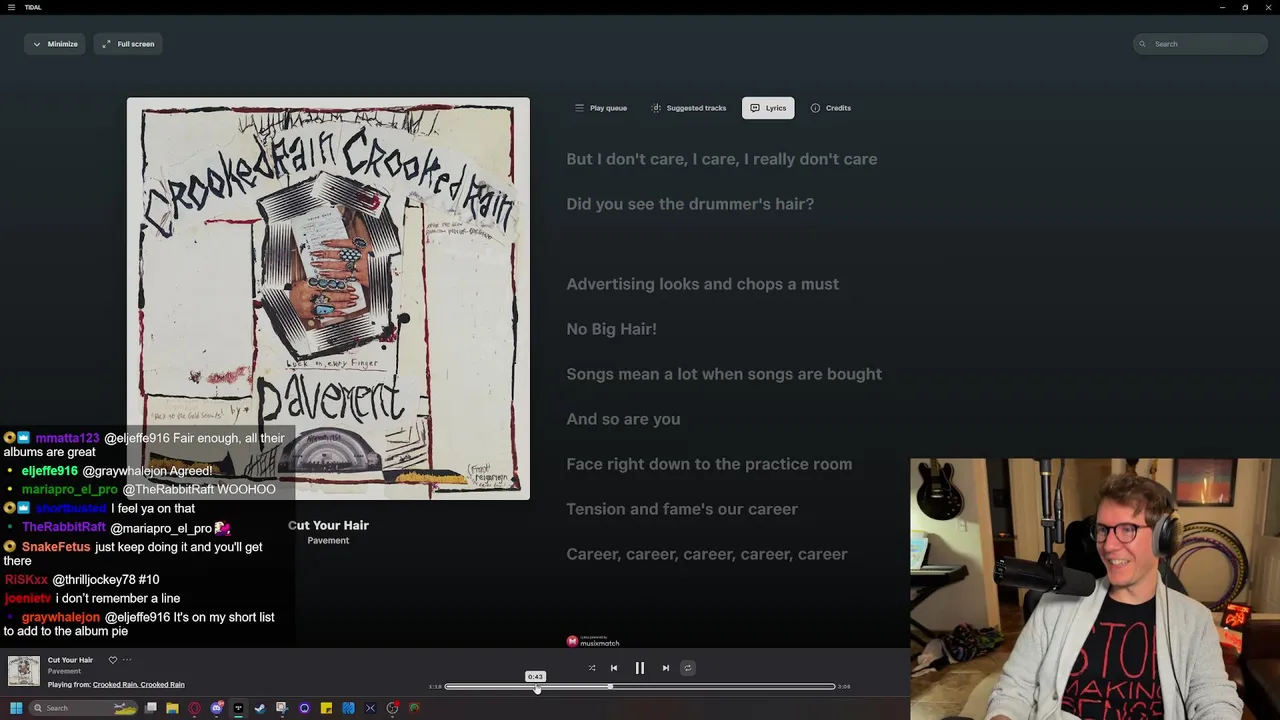Click the Musixmatch logo below lyrics

coord(593,641)
